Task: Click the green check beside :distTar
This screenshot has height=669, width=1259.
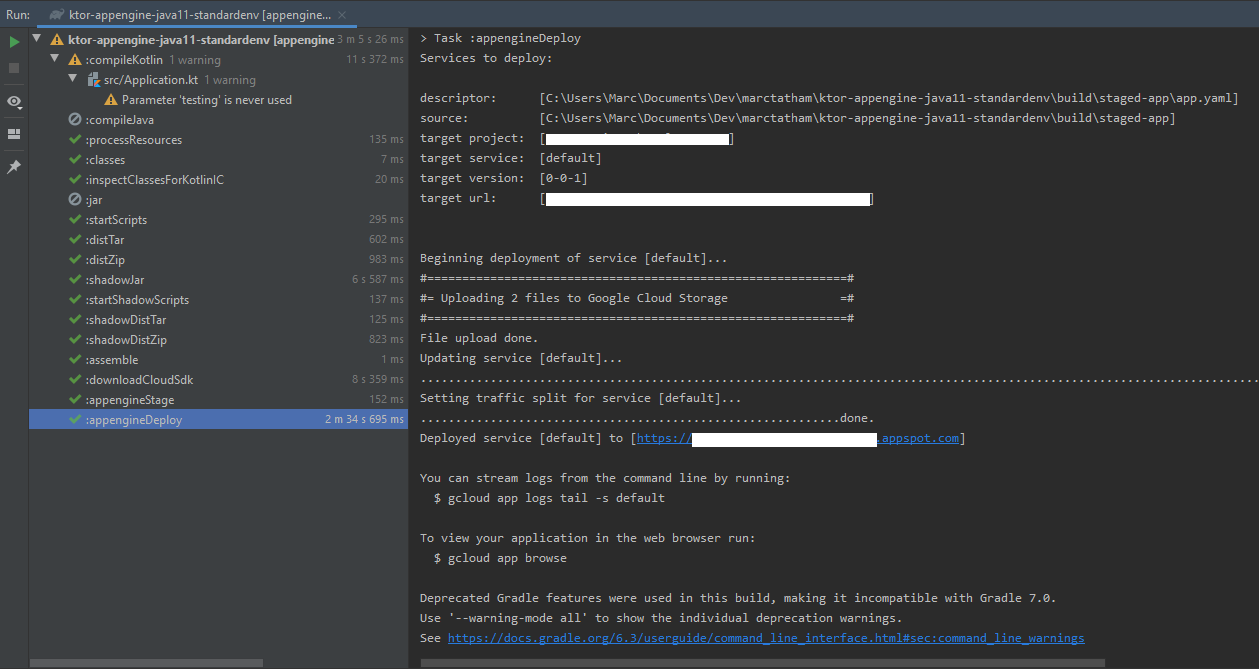Action: 75,240
